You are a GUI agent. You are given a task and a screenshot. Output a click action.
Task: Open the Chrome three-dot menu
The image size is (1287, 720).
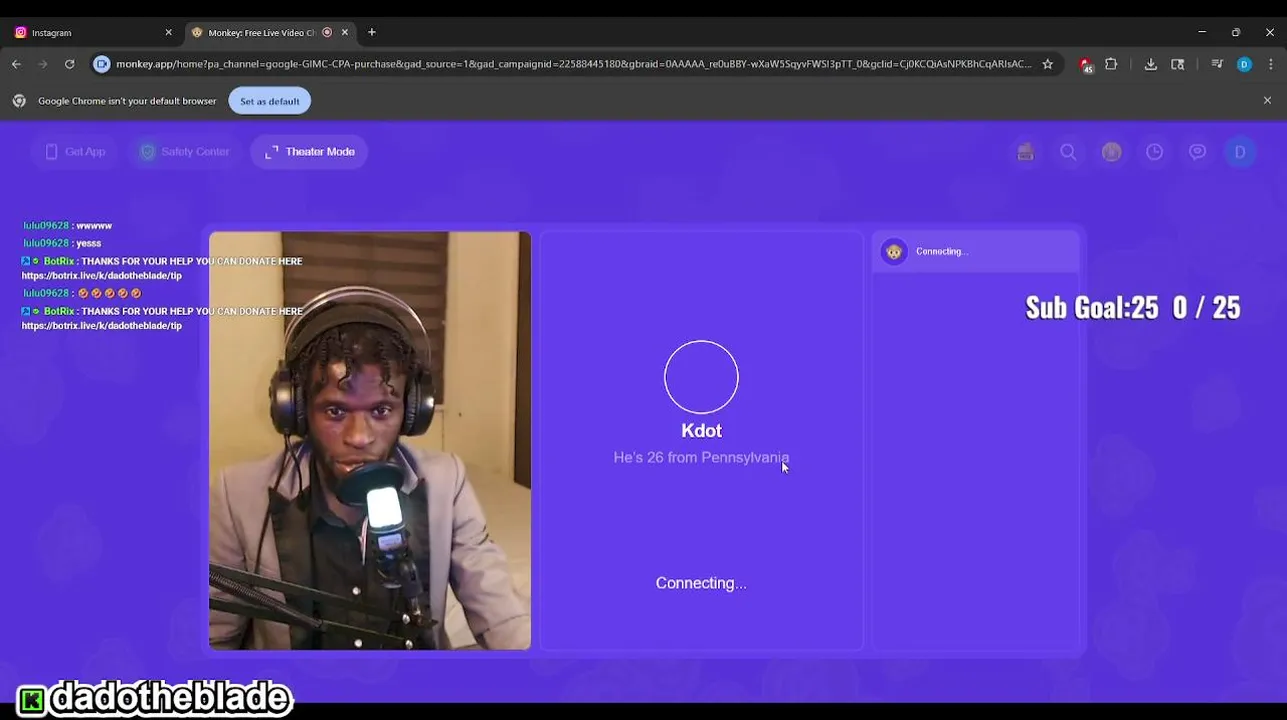click(x=1271, y=64)
